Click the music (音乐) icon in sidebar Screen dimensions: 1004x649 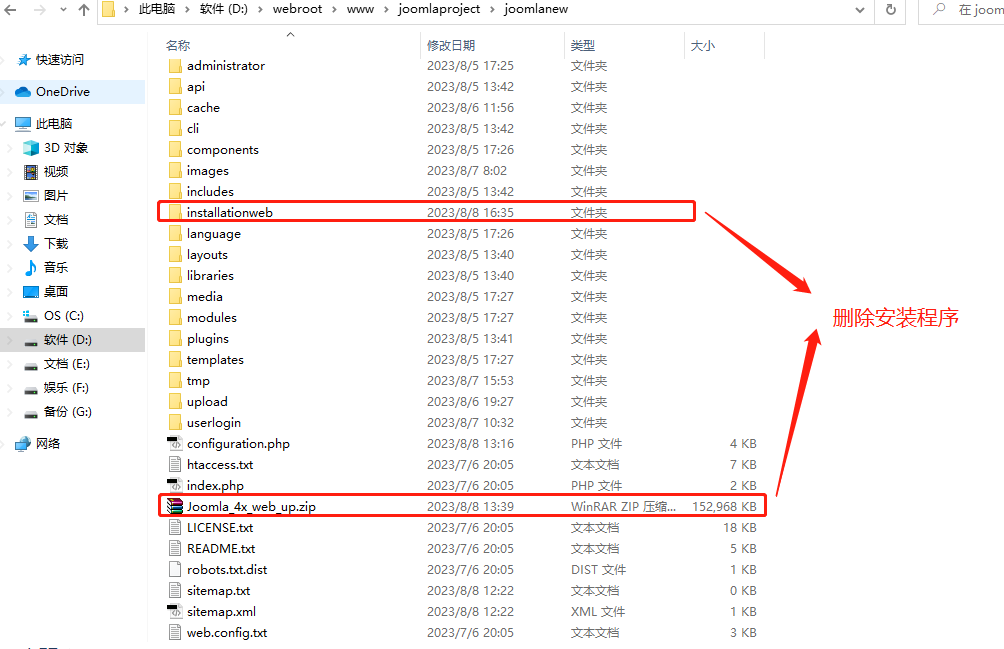point(31,268)
